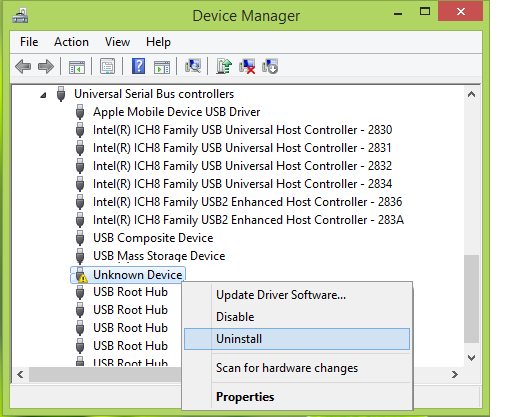Select USB Mass Storage Device entry
Screen dimensions: 520x417
159,256
